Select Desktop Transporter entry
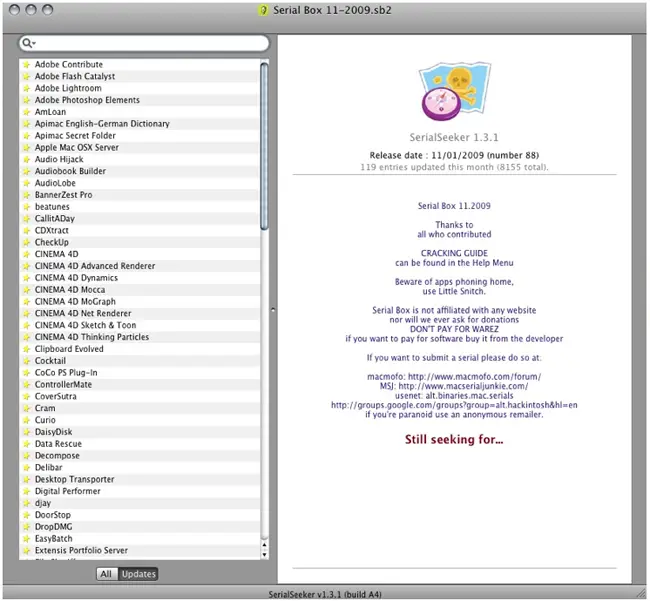 point(140,480)
